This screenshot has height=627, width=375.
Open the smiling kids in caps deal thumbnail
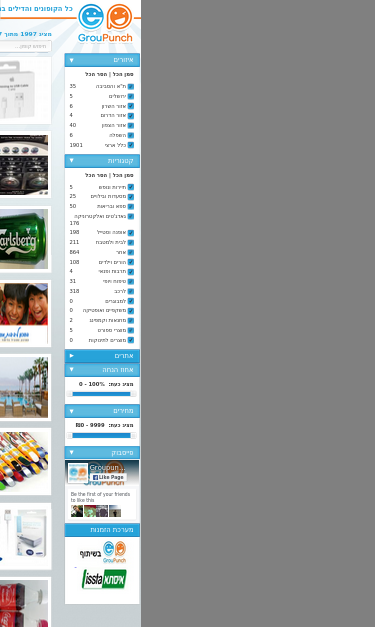24,314
